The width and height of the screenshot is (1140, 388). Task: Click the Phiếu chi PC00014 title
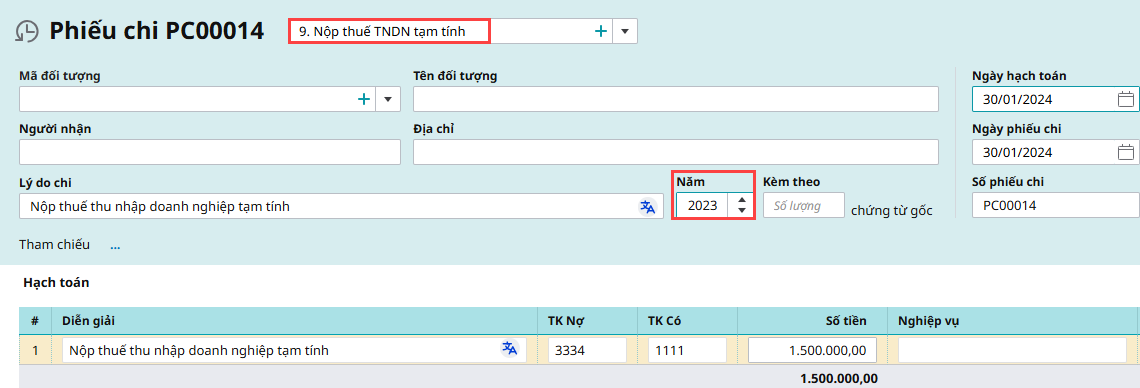[156, 31]
